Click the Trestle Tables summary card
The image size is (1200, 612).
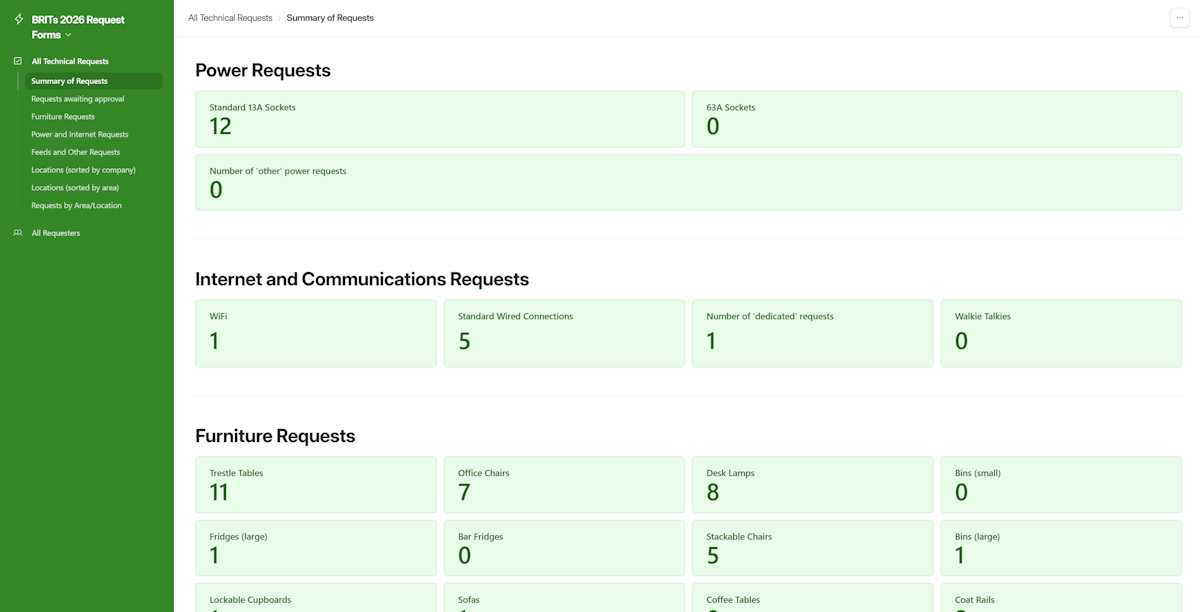(x=315, y=484)
